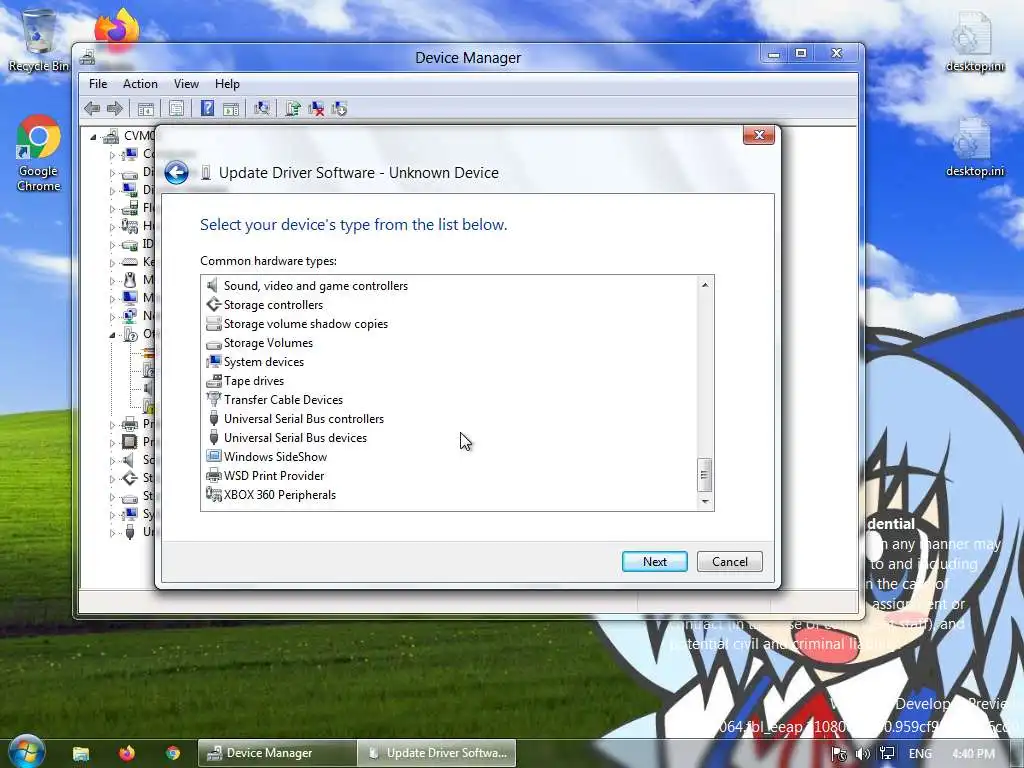The height and width of the screenshot is (768, 1024).
Task: Click the hardware list scrollbar thumb
Action: click(x=704, y=475)
